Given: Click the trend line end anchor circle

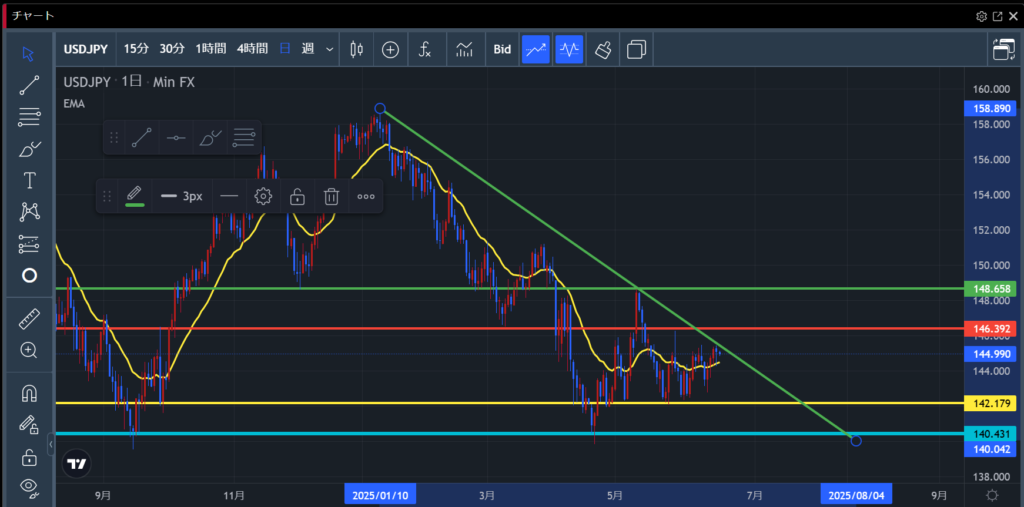Looking at the screenshot, I should tap(856, 441).
